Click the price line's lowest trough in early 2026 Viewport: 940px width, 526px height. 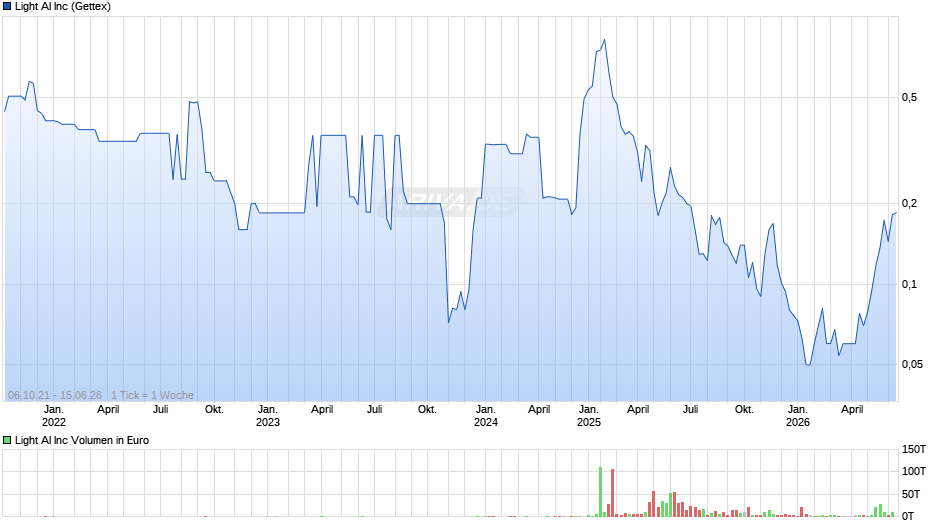(808, 364)
